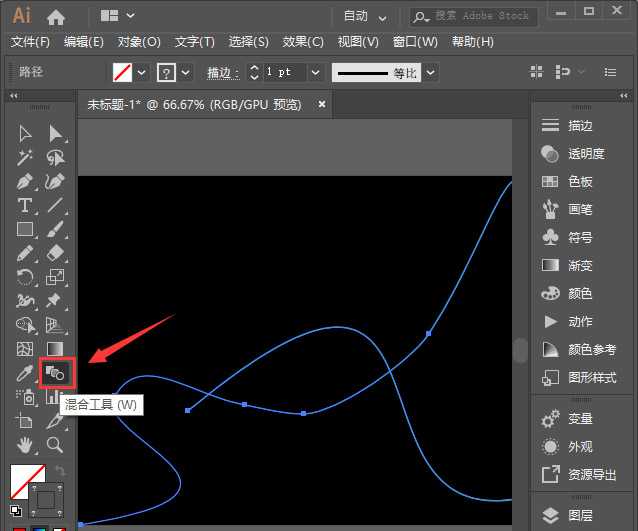Select the Pen tool
The image size is (638, 531).
click(x=26, y=181)
